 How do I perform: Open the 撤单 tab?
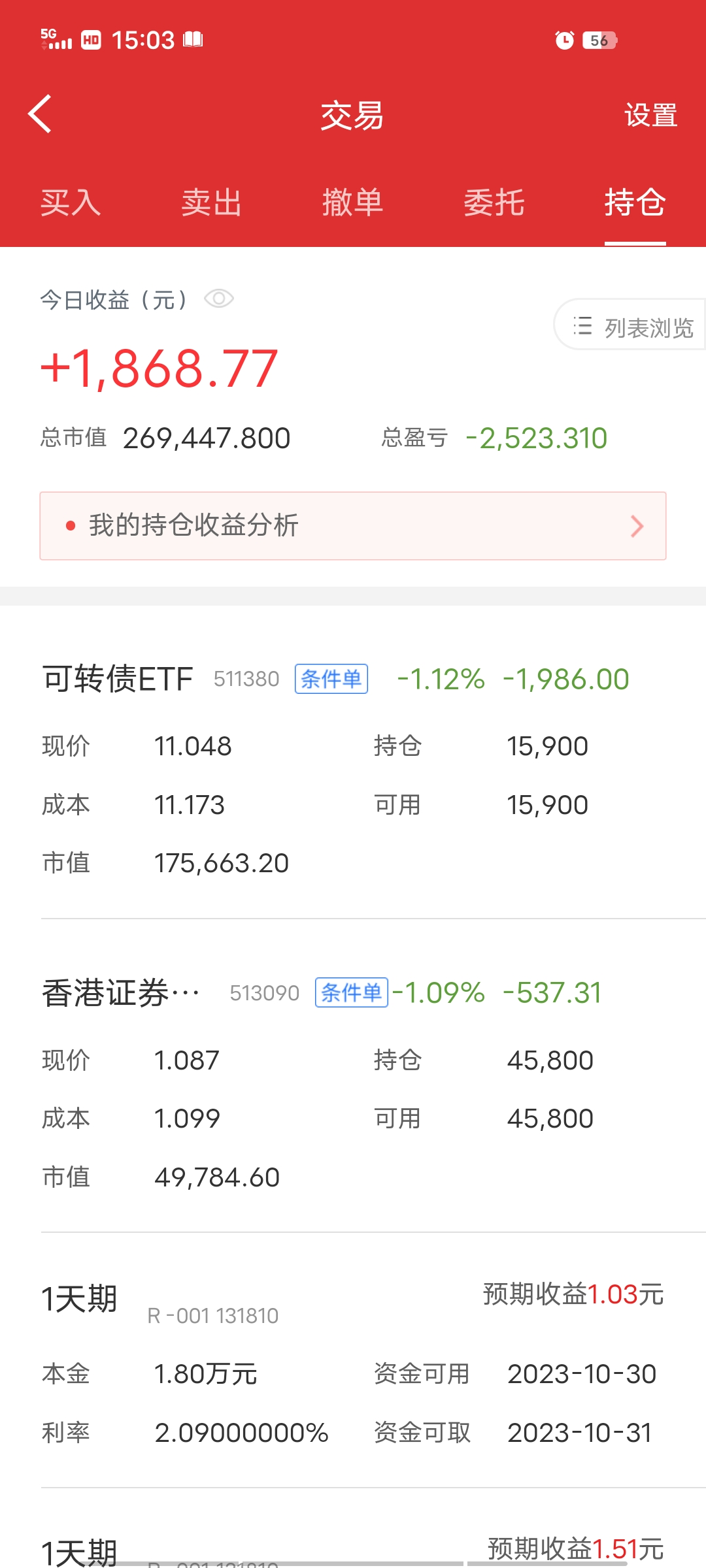352,203
